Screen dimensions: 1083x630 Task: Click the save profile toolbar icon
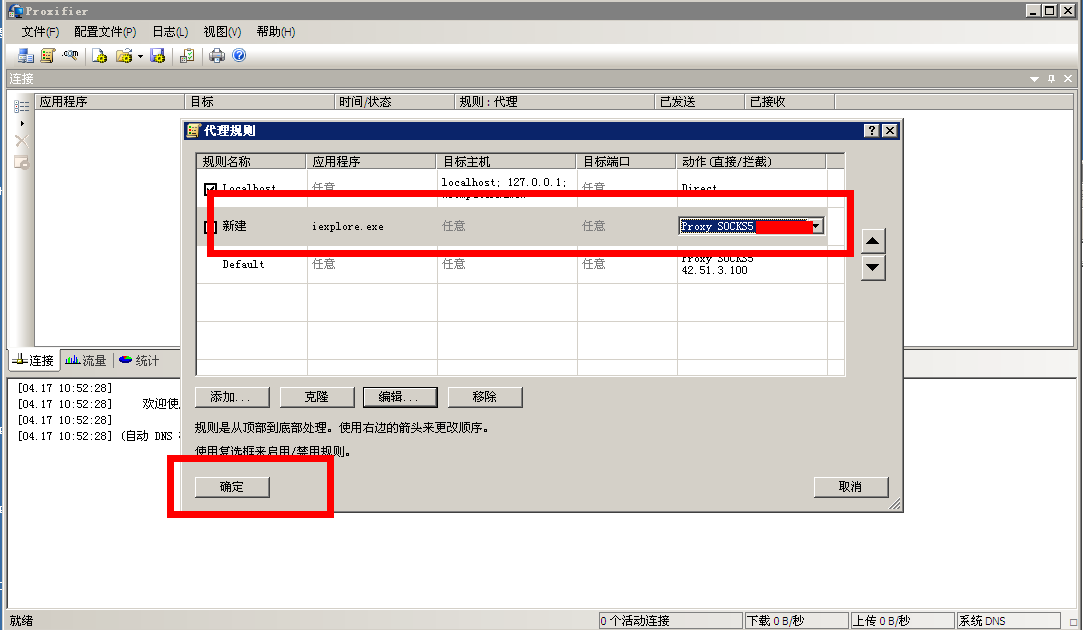tap(157, 56)
